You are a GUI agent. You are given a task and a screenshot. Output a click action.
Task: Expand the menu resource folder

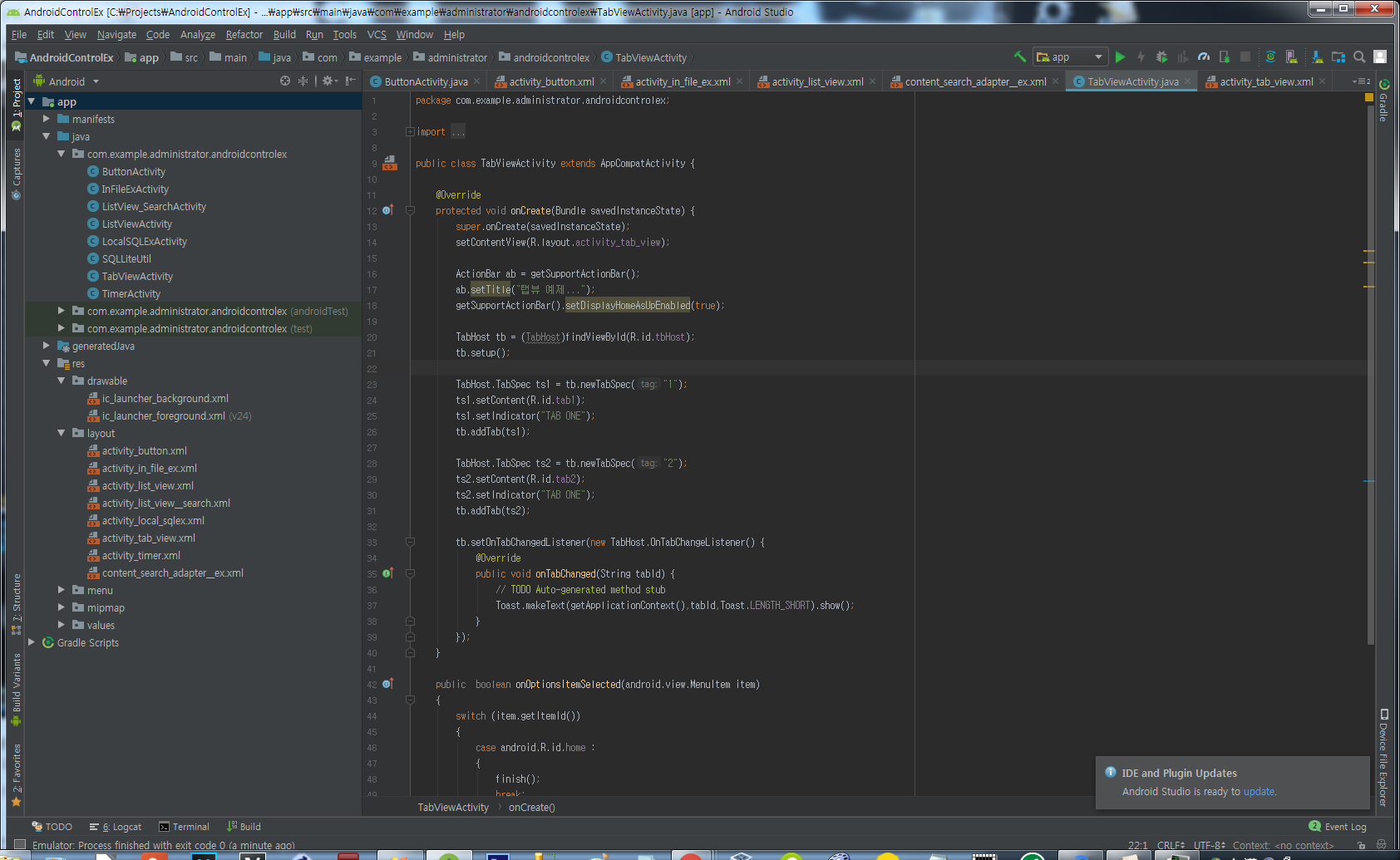point(62,590)
